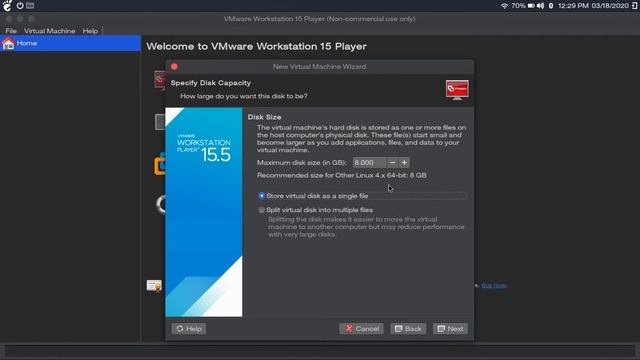
Task: Click the license certificate icon on the welcome page
Action: [x=154, y=286]
